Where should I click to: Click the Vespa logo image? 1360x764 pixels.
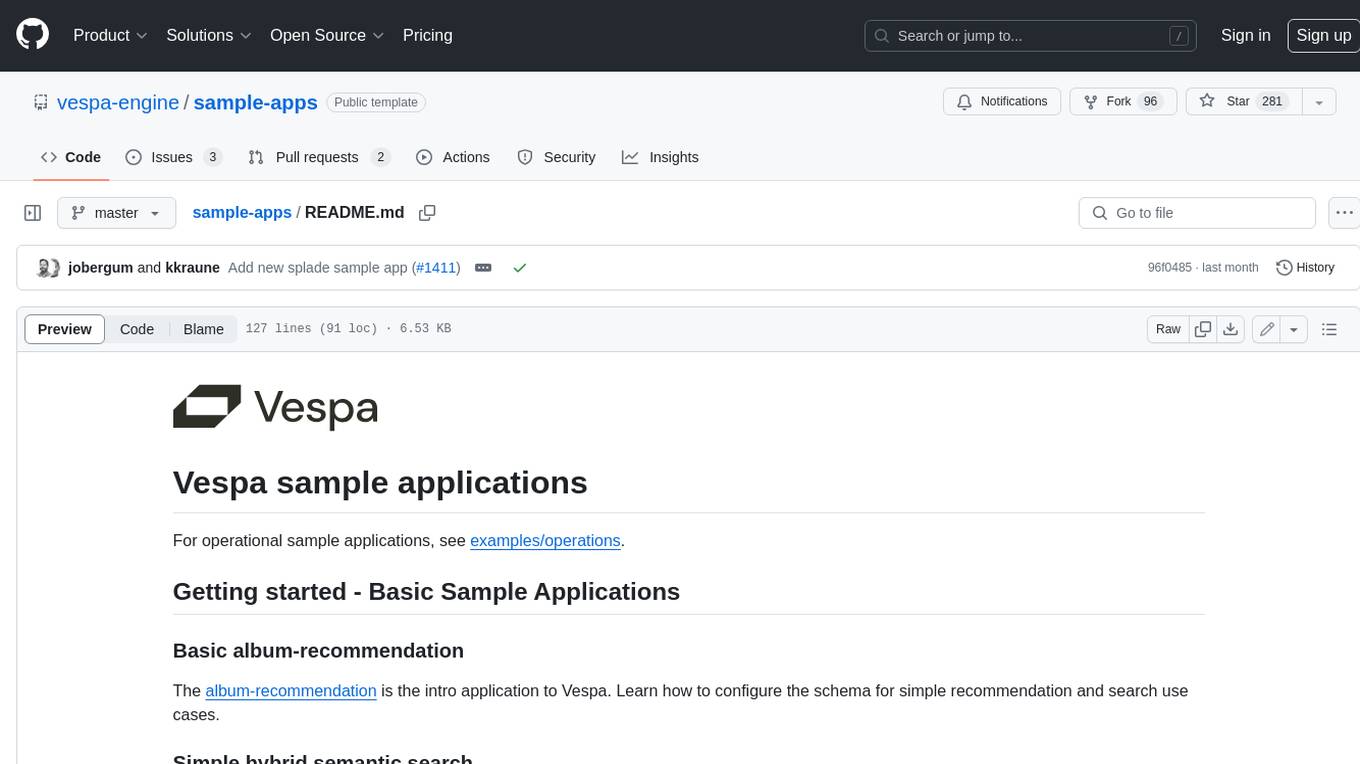point(275,407)
